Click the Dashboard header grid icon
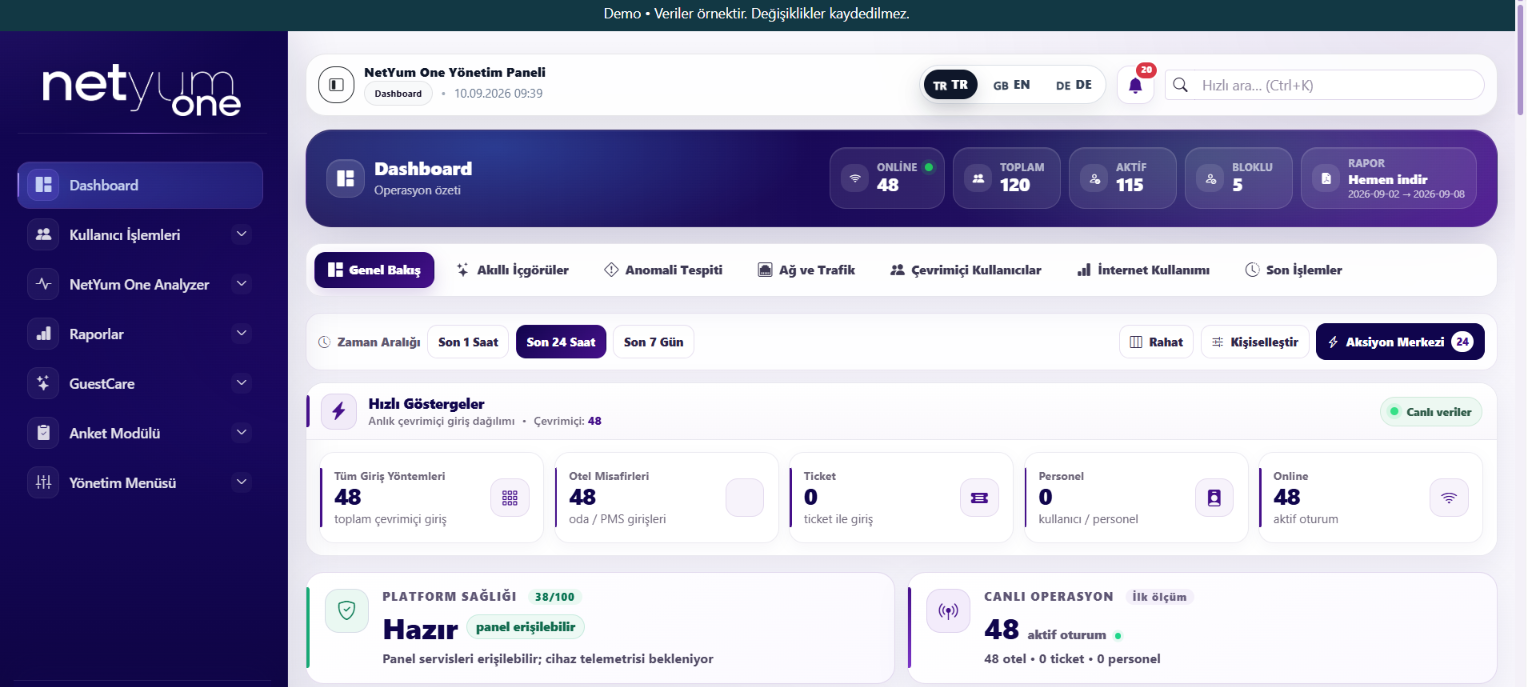The height and width of the screenshot is (687, 1528). pos(345,178)
